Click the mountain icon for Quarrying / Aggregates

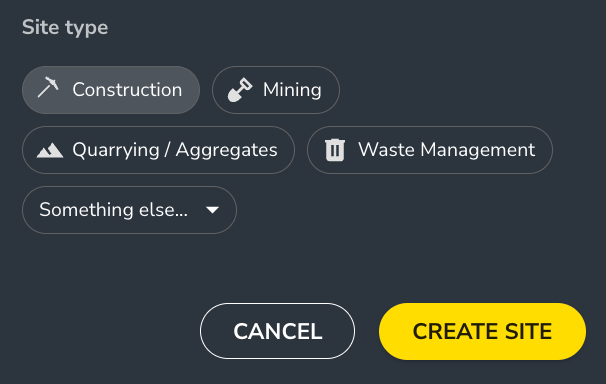50,150
